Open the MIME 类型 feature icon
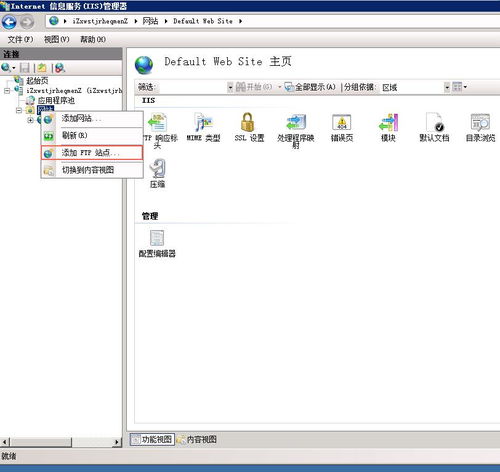Screen dimensions: 500x472 tap(203, 127)
